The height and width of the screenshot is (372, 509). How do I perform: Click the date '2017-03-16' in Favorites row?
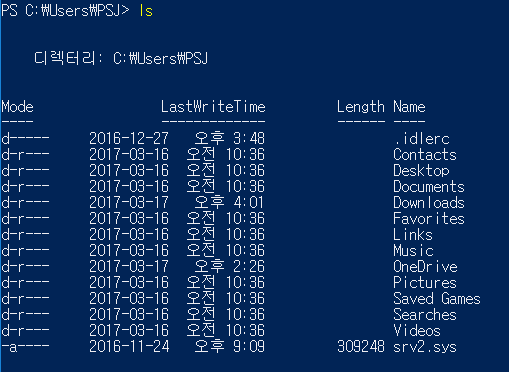[x=129, y=219]
